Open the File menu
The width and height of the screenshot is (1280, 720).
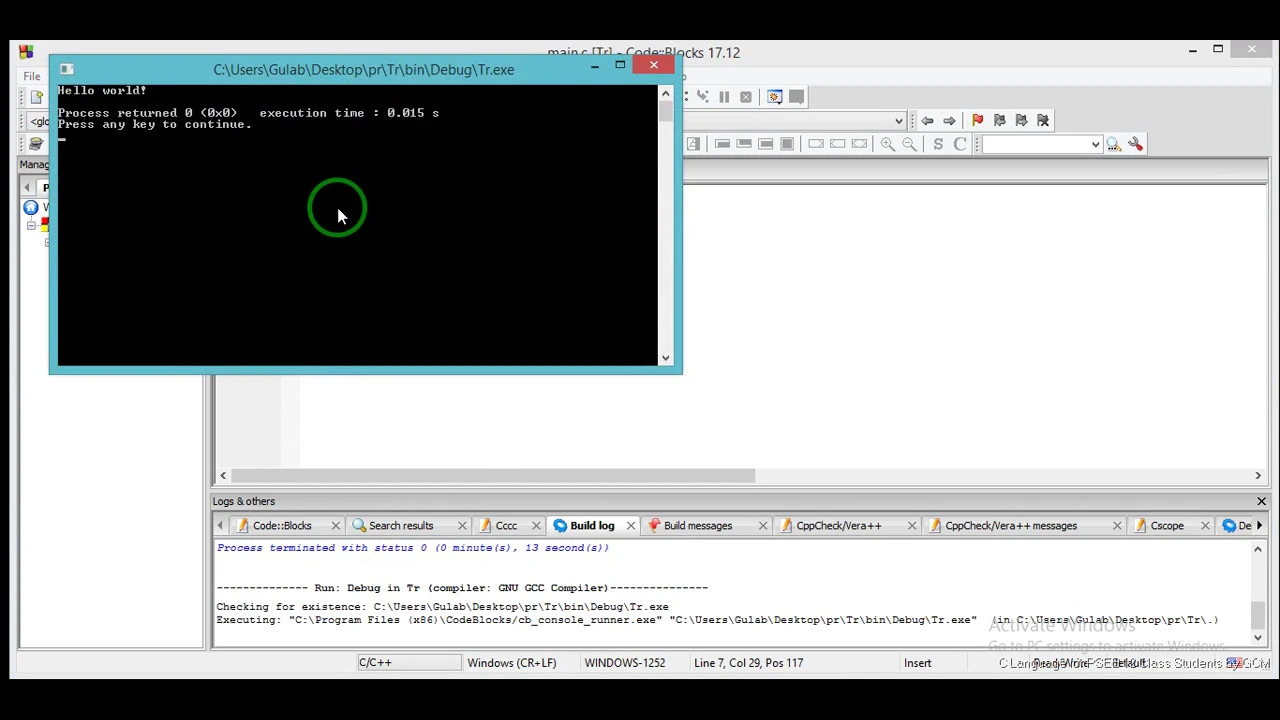click(x=32, y=76)
